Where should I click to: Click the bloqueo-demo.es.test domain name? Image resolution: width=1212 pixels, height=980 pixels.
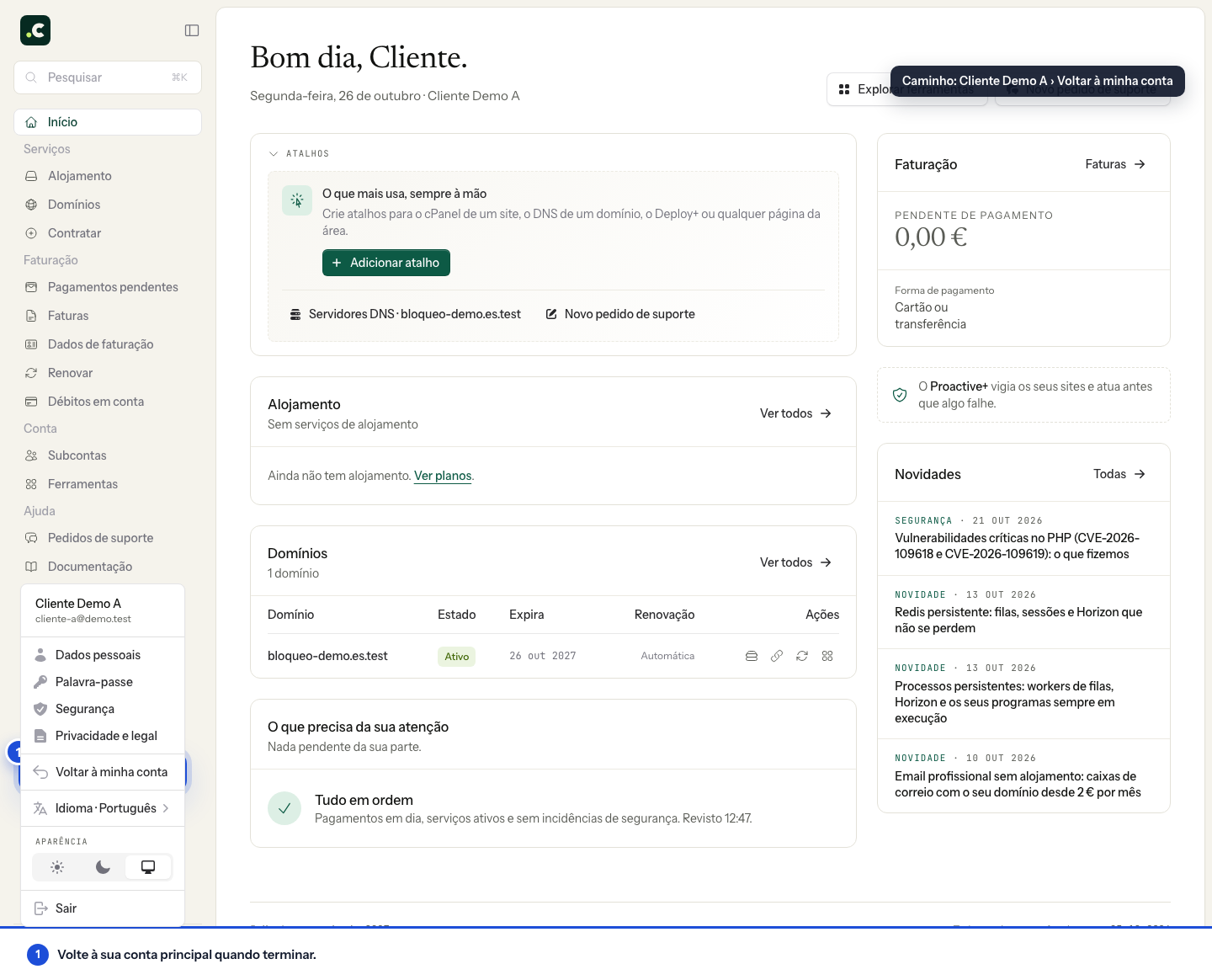tap(327, 656)
